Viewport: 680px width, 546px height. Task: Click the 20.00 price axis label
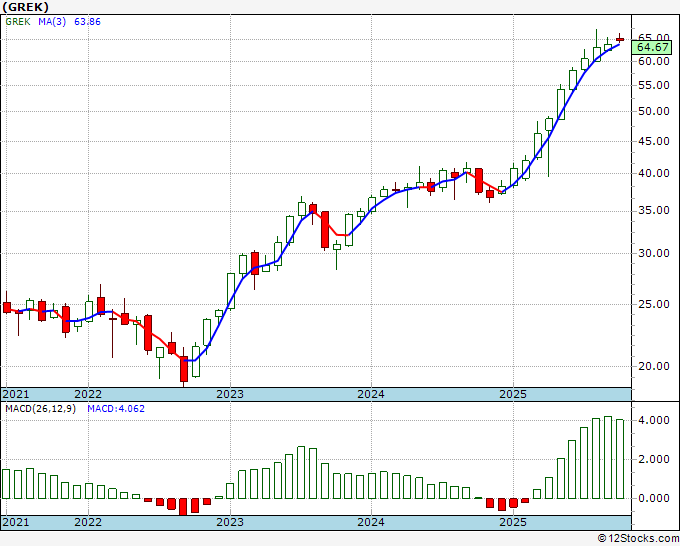[654, 366]
